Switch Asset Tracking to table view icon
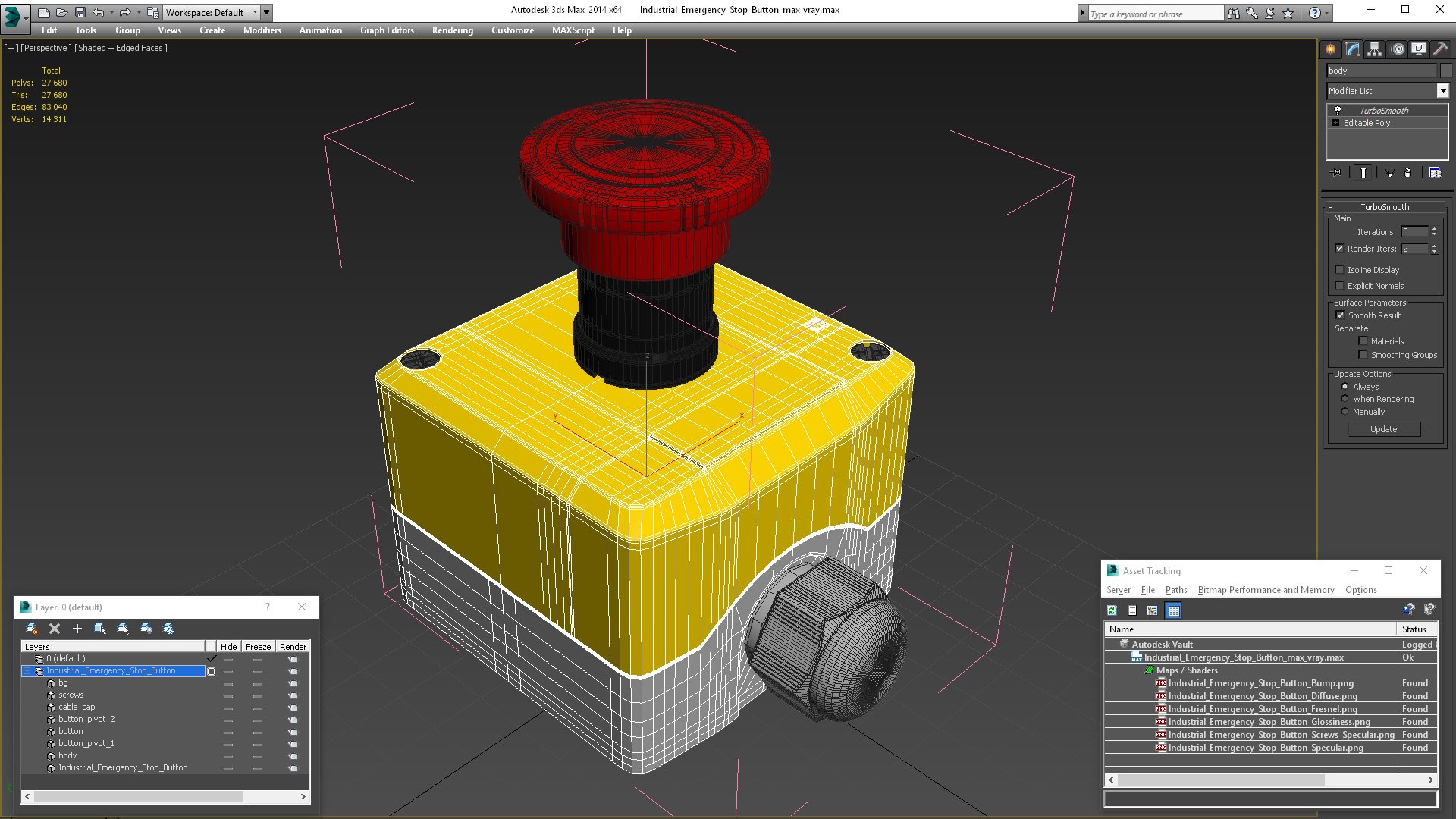 1173,610
